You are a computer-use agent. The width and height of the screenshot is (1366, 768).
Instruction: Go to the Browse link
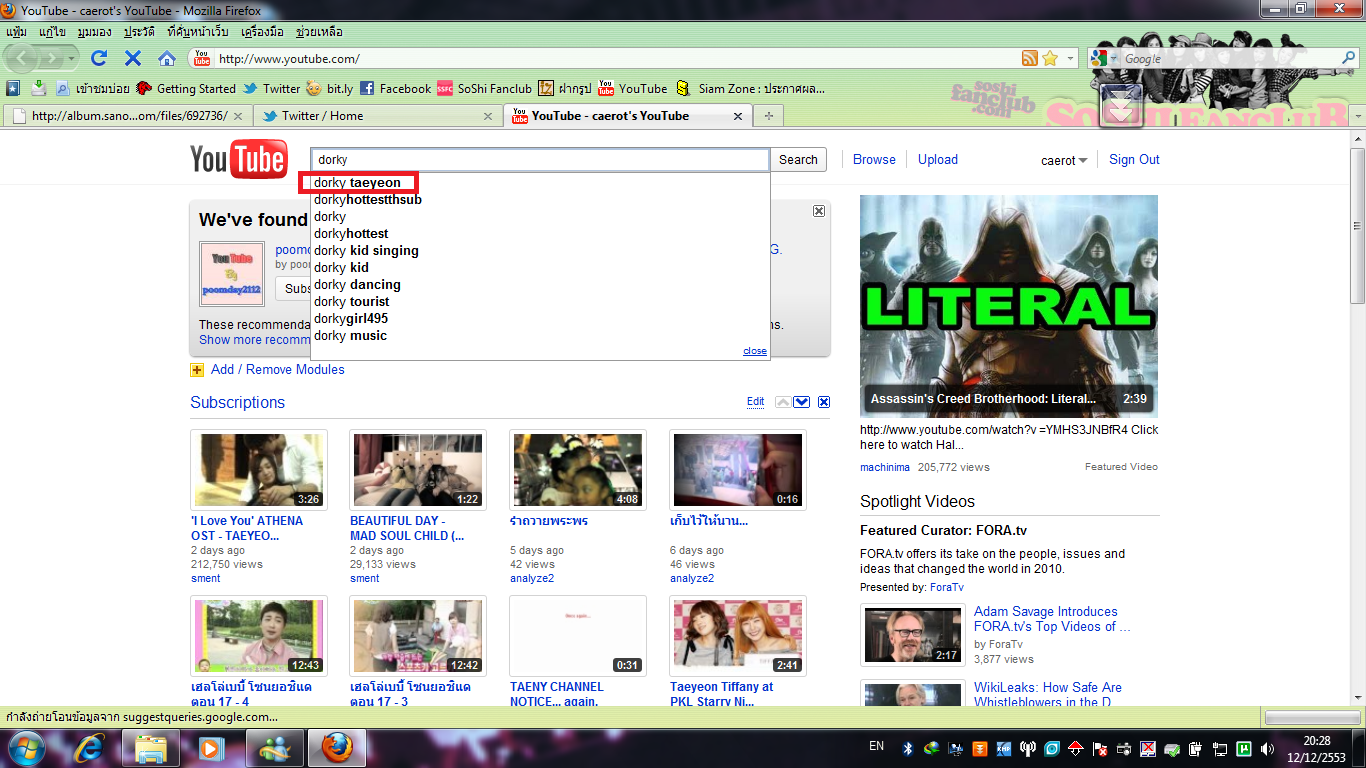click(x=874, y=160)
